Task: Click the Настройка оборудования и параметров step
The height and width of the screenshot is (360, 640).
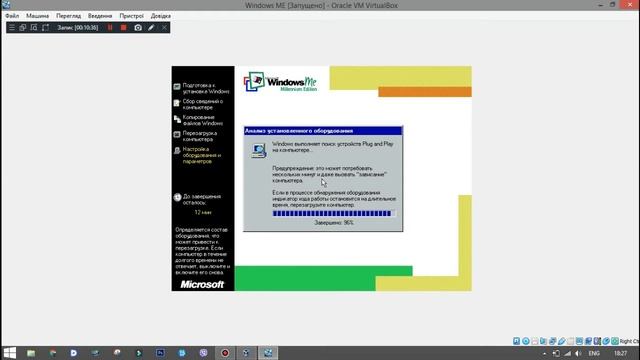Action: pos(202,155)
